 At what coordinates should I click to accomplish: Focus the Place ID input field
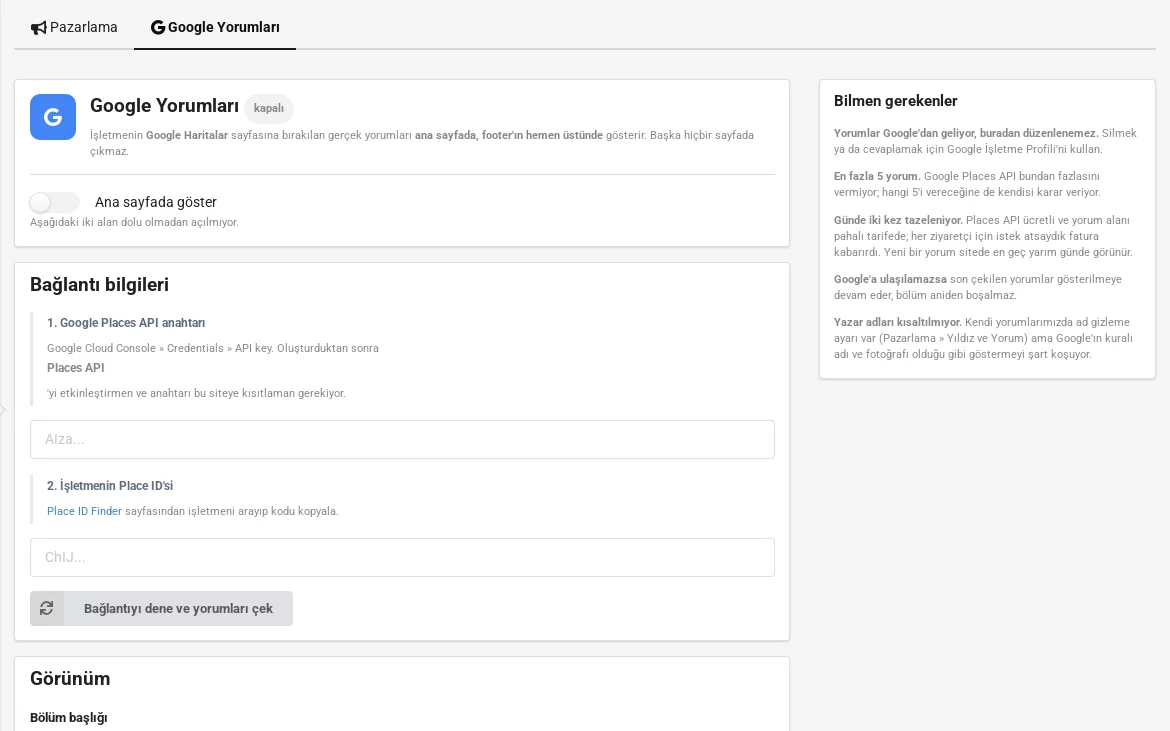pos(402,557)
